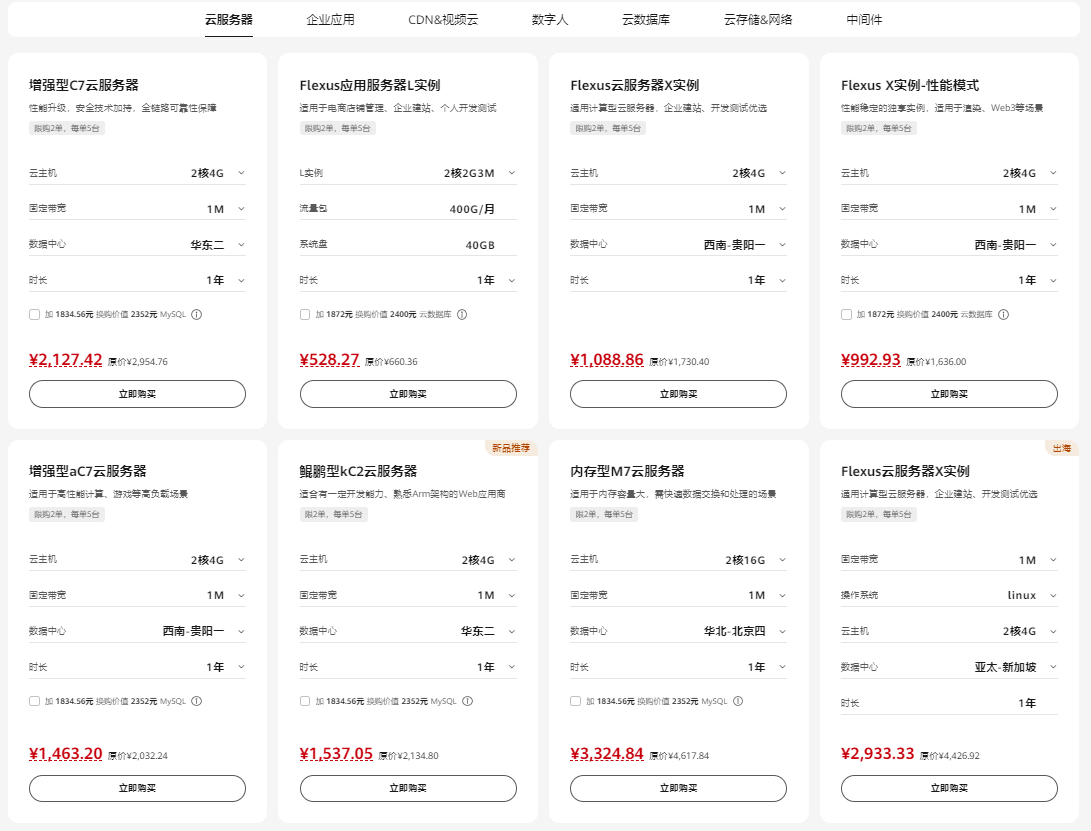
Task: Click the ¥2,127.42 price
Action: [x=65, y=360]
